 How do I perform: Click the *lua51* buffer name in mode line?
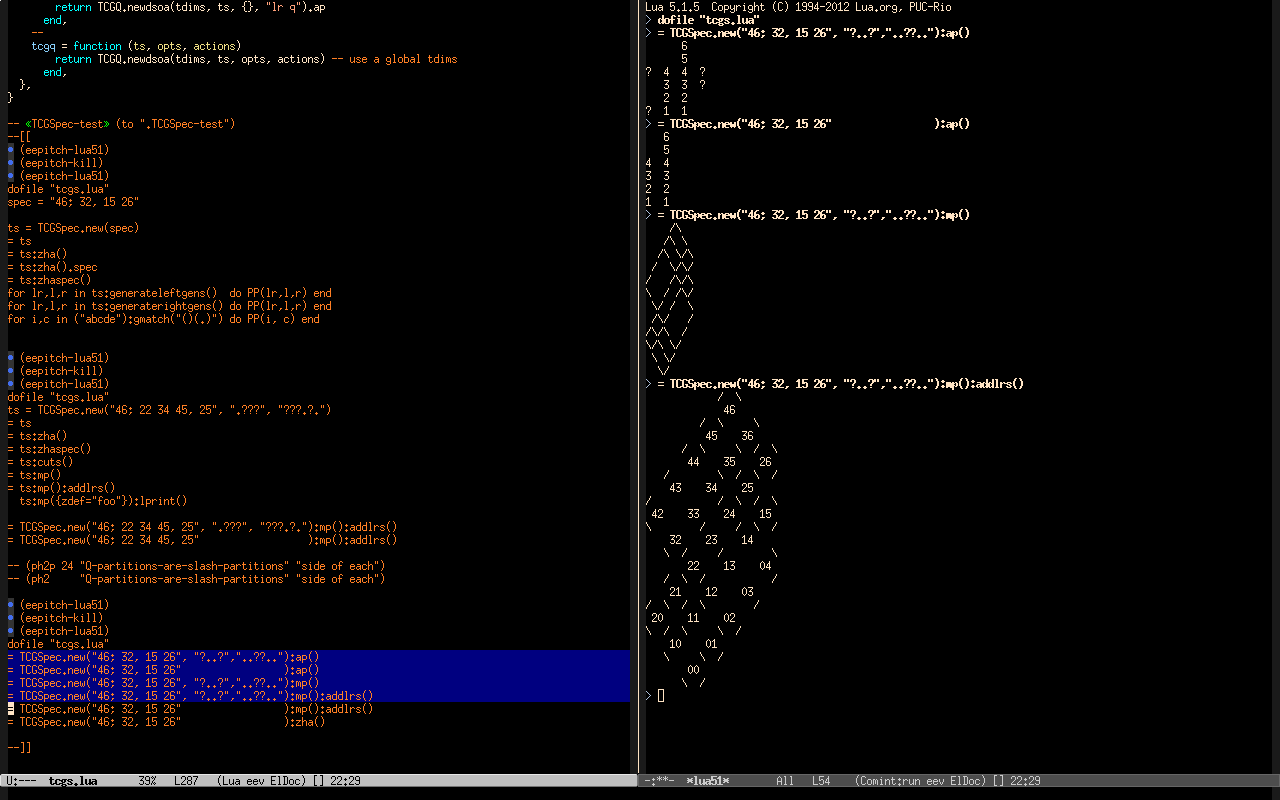(x=708, y=781)
